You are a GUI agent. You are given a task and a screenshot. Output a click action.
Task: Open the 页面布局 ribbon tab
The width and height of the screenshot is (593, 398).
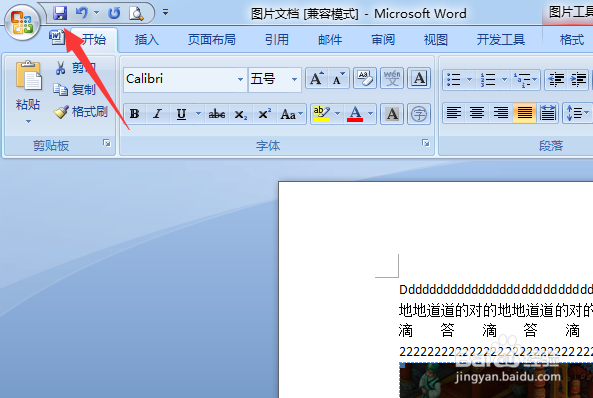212,39
